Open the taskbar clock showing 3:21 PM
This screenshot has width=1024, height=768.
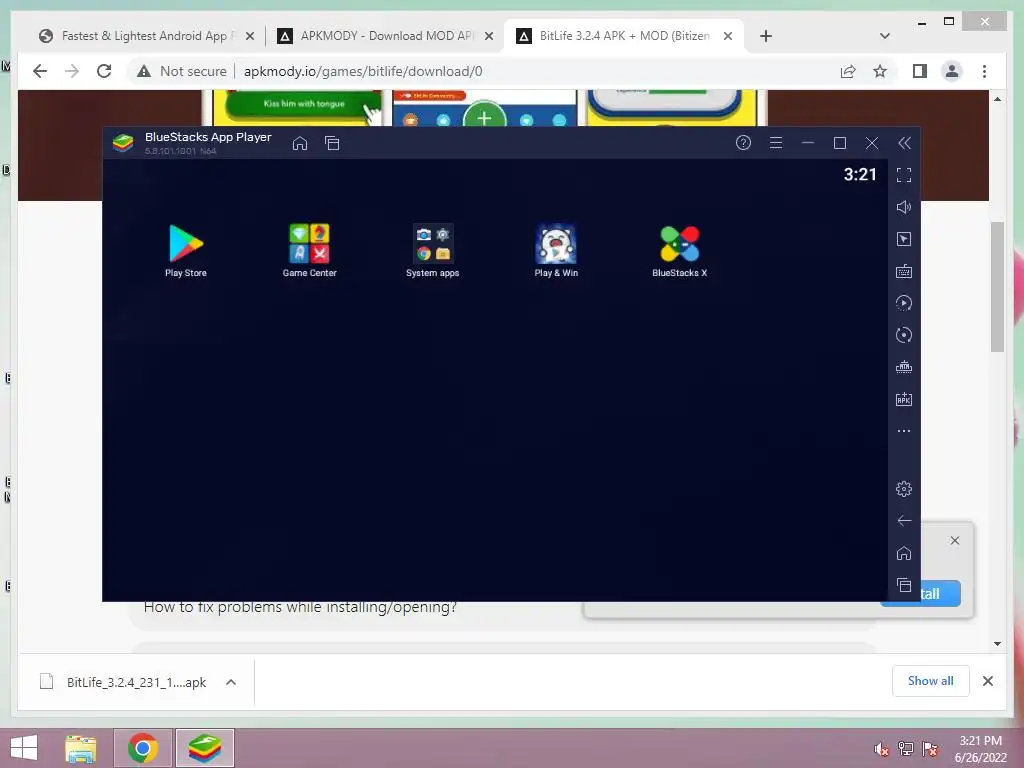(x=980, y=749)
